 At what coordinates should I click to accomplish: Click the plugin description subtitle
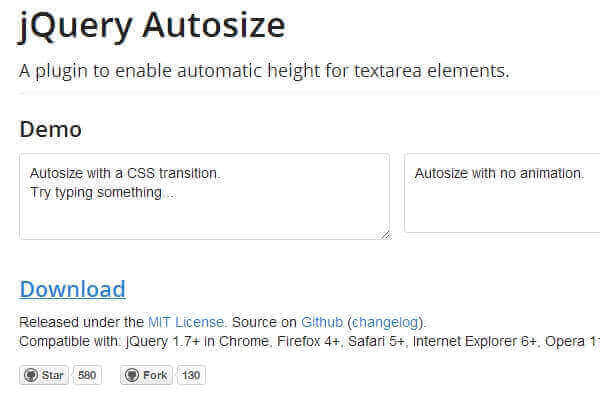pyautogui.click(x=264, y=71)
